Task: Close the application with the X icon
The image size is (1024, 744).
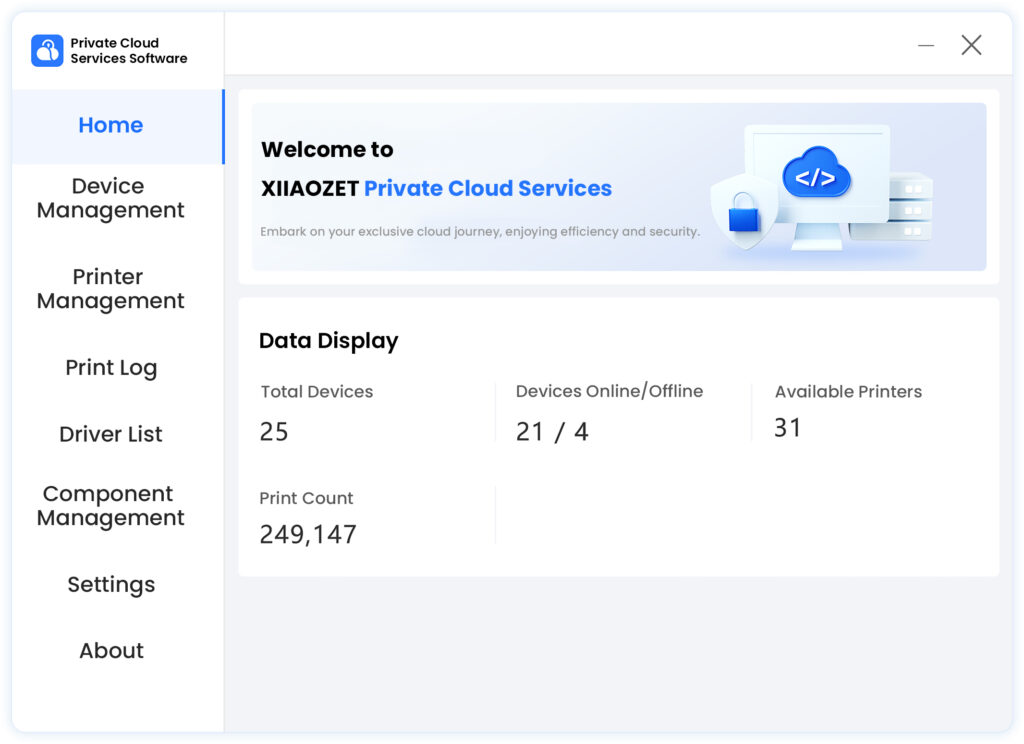Action: coord(971,45)
